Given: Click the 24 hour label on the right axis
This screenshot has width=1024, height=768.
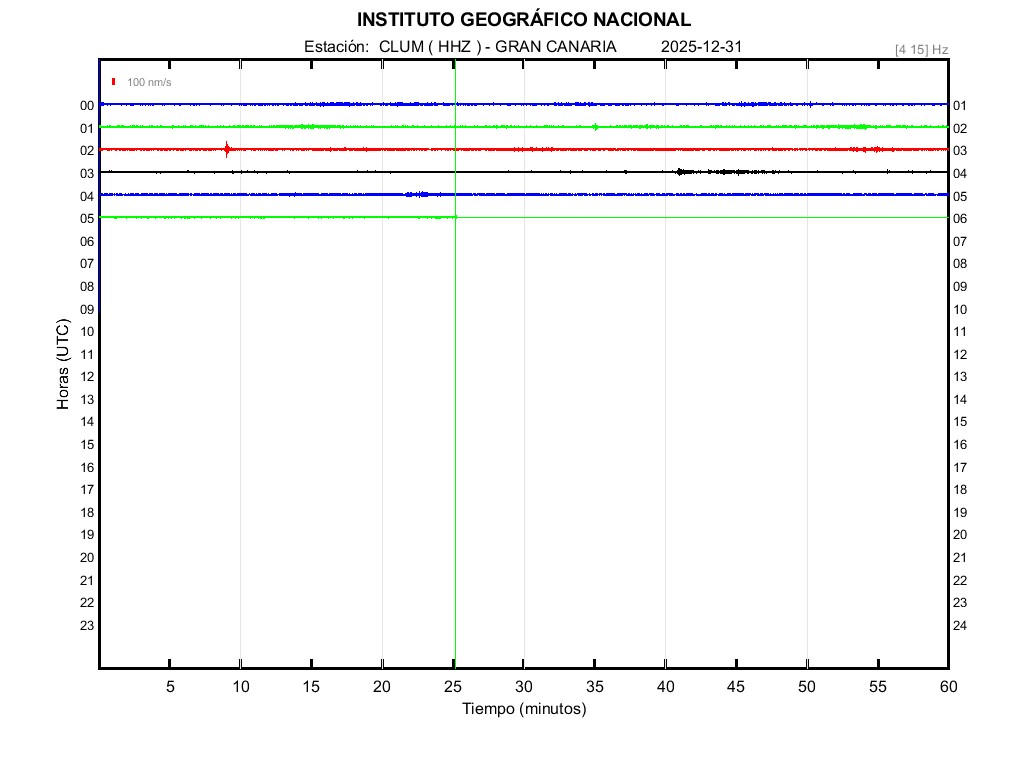Looking at the screenshot, I should (960, 626).
